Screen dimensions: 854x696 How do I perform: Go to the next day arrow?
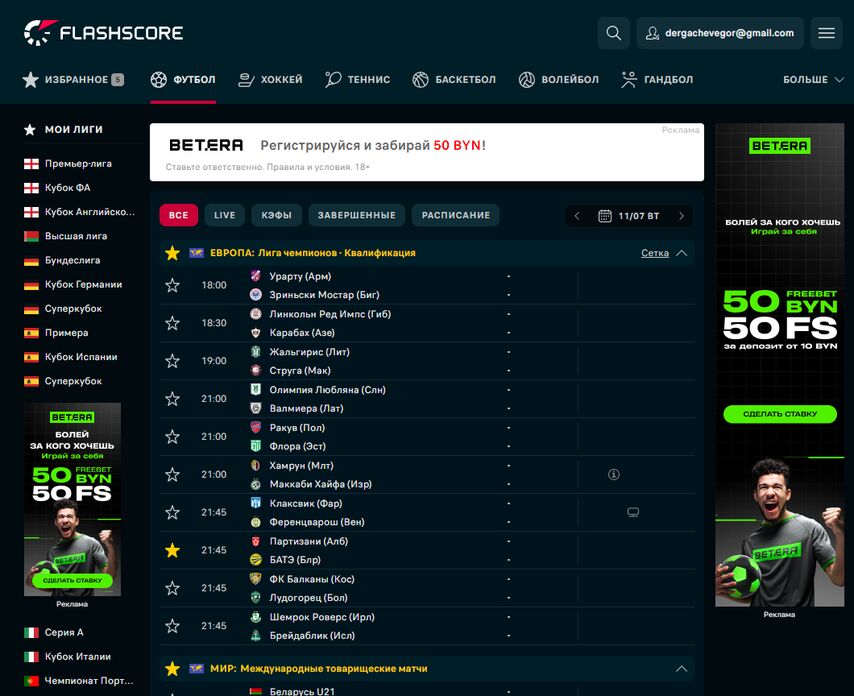(681, 216)
